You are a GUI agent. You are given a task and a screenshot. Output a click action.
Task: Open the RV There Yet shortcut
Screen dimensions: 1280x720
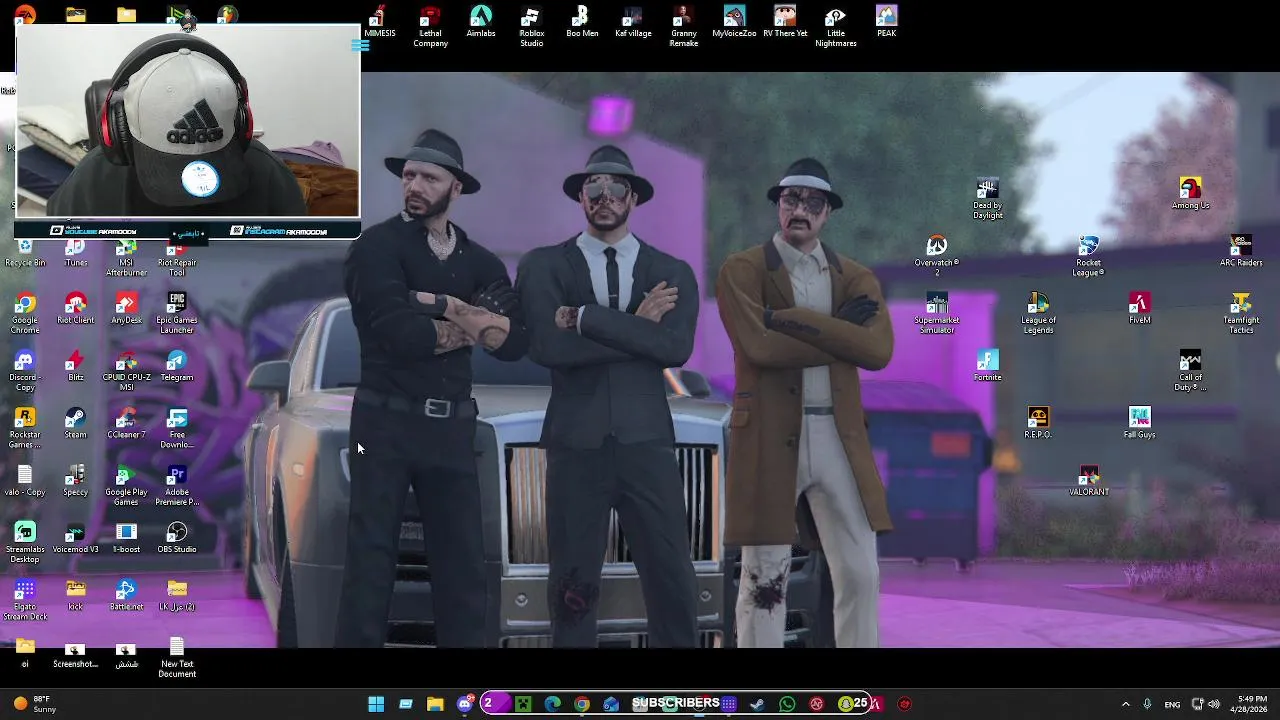(x=785, y=22)
